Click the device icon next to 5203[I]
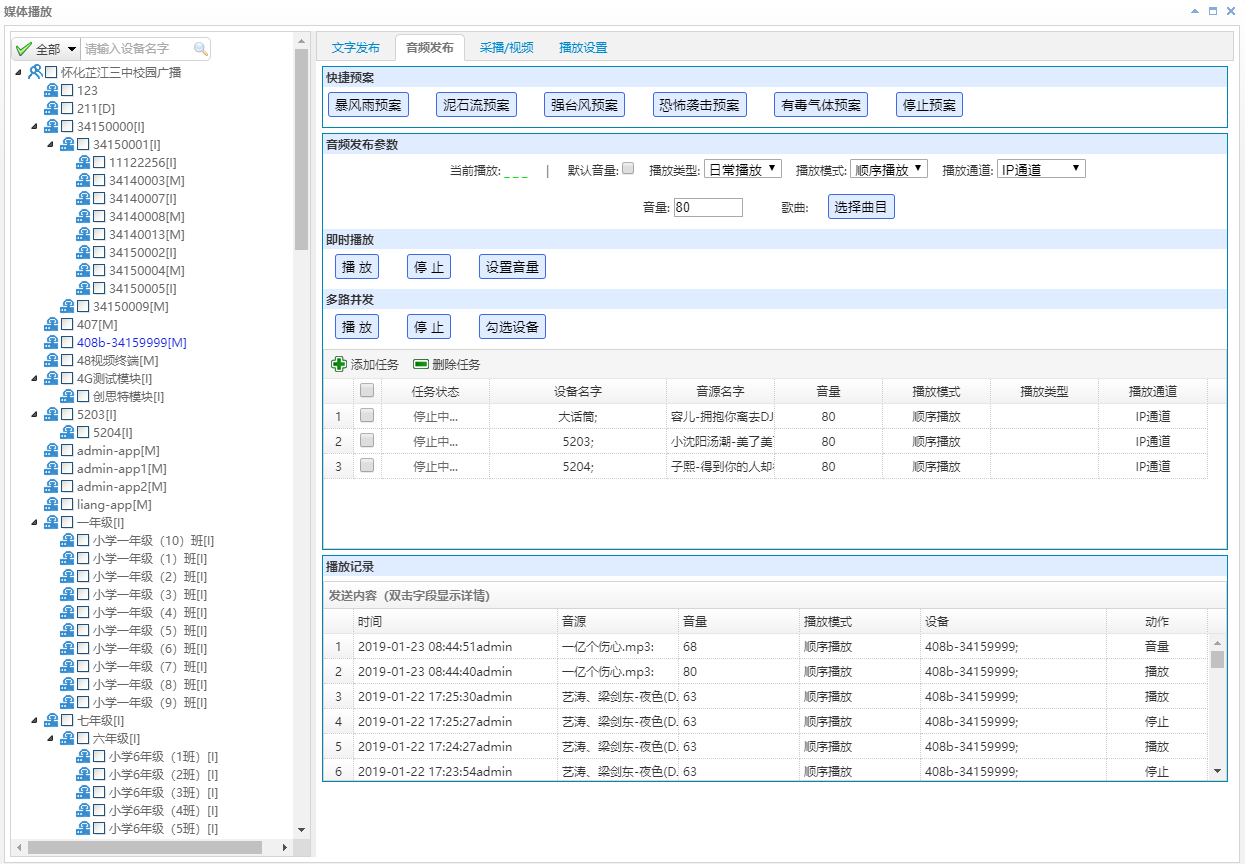The height and width of the screenshot is (864, 1245). click(x=51, y=414)
